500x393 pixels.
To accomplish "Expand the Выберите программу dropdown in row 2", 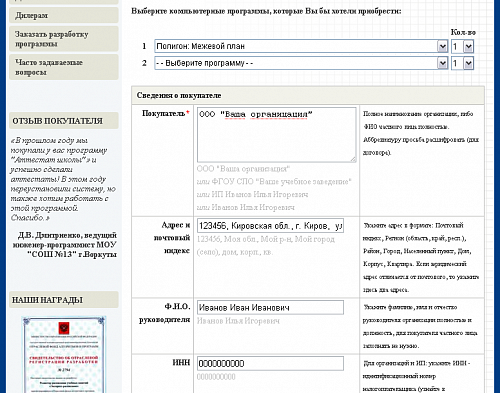I will [301, 63].
